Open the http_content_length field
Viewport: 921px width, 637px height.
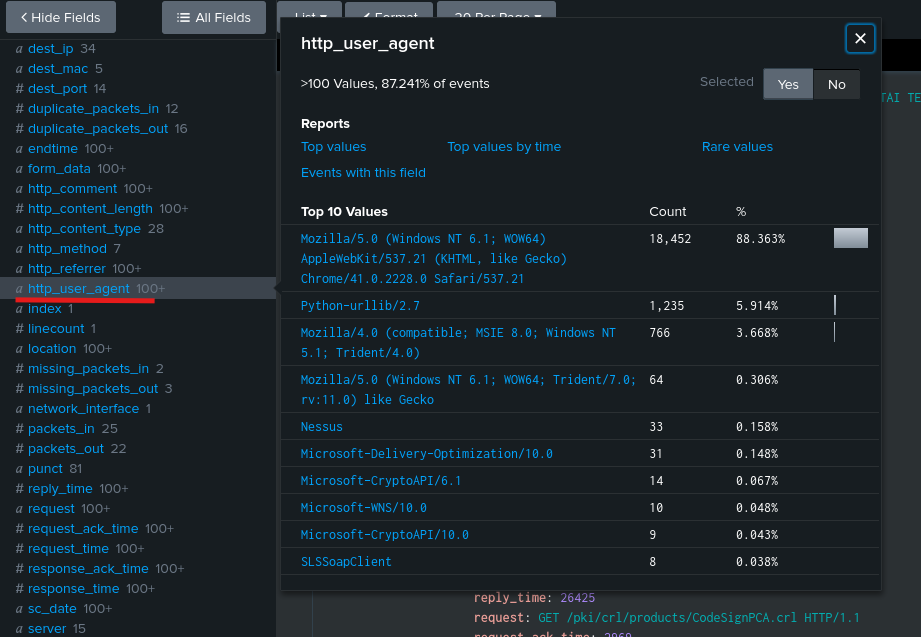click(90, 209)
